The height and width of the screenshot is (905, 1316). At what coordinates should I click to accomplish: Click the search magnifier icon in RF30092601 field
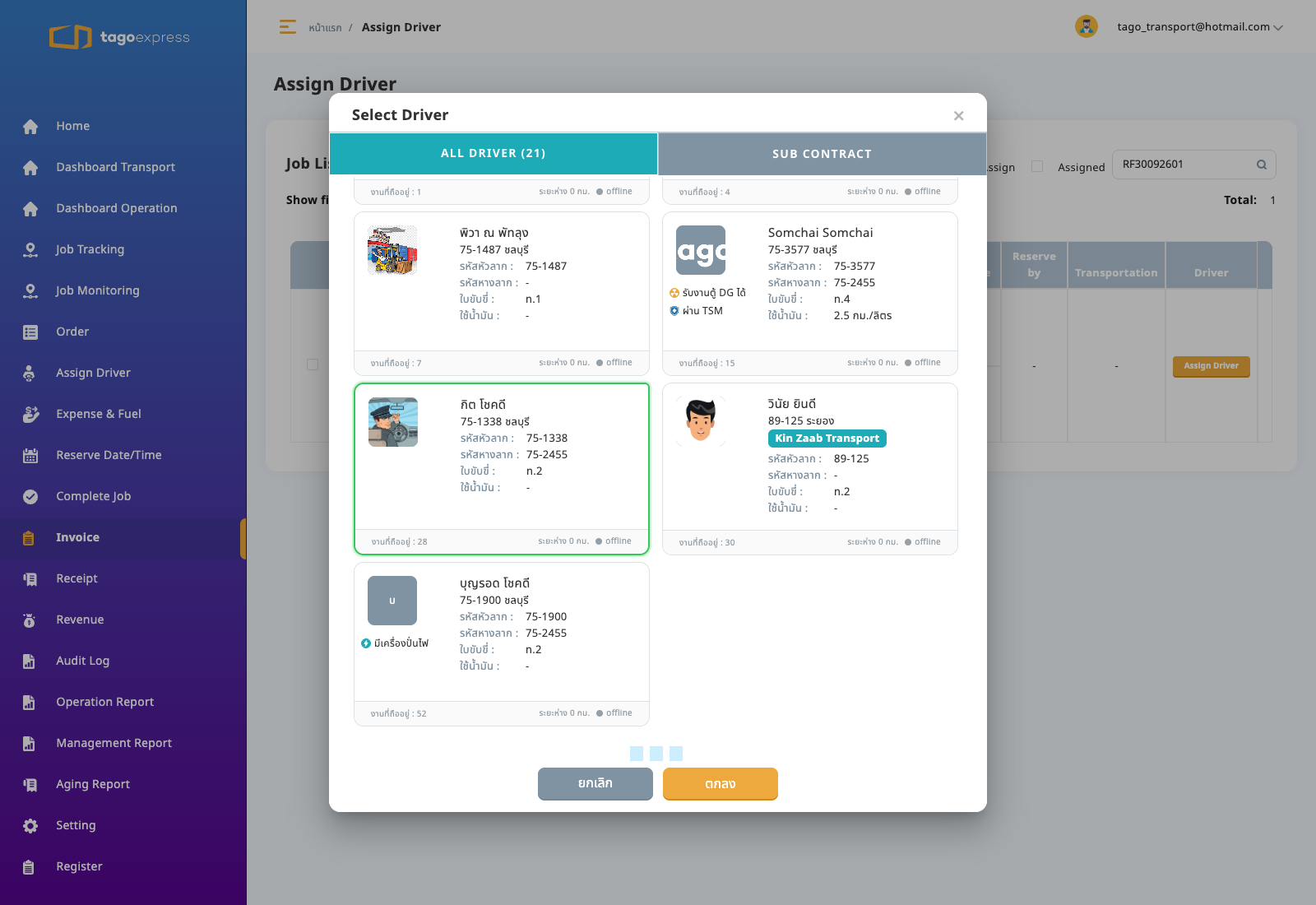1261,165
